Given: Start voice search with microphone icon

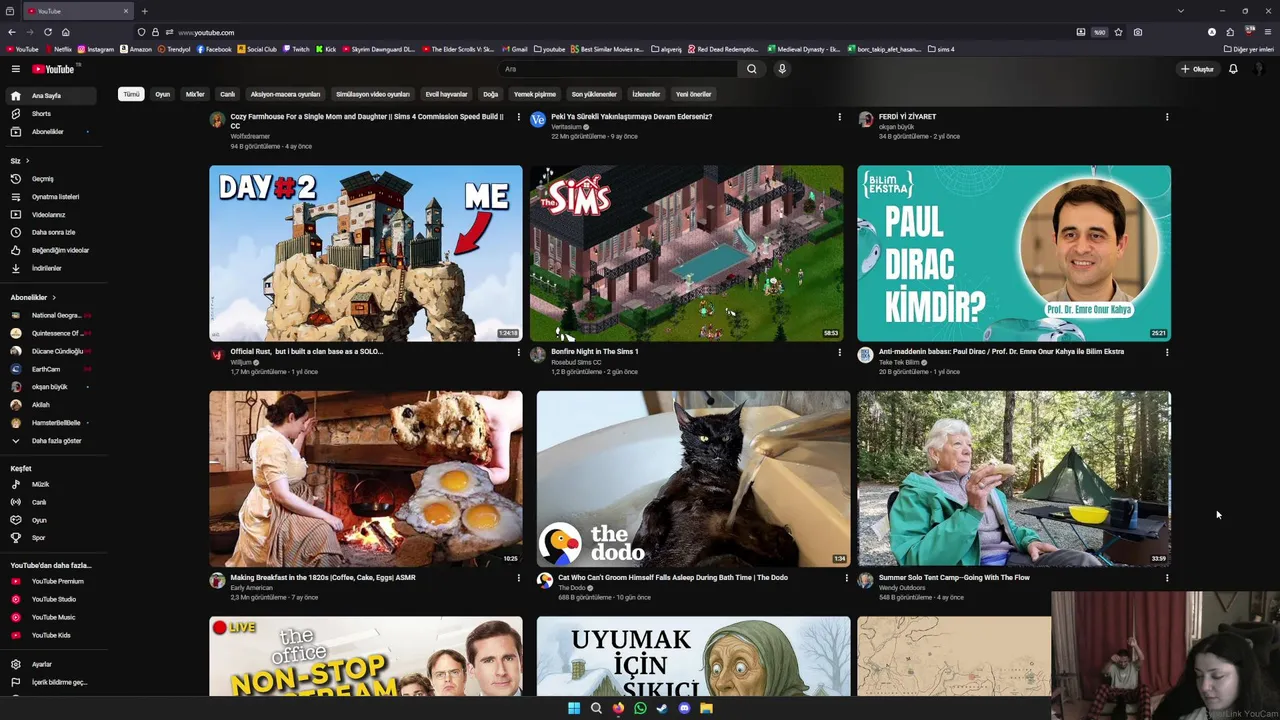Looking at the screenshot, I should pyautogui.click(x=782, y=69).
